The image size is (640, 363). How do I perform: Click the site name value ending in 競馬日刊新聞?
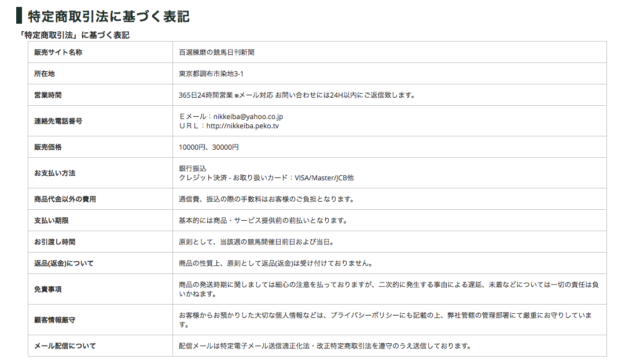point(216,52)
